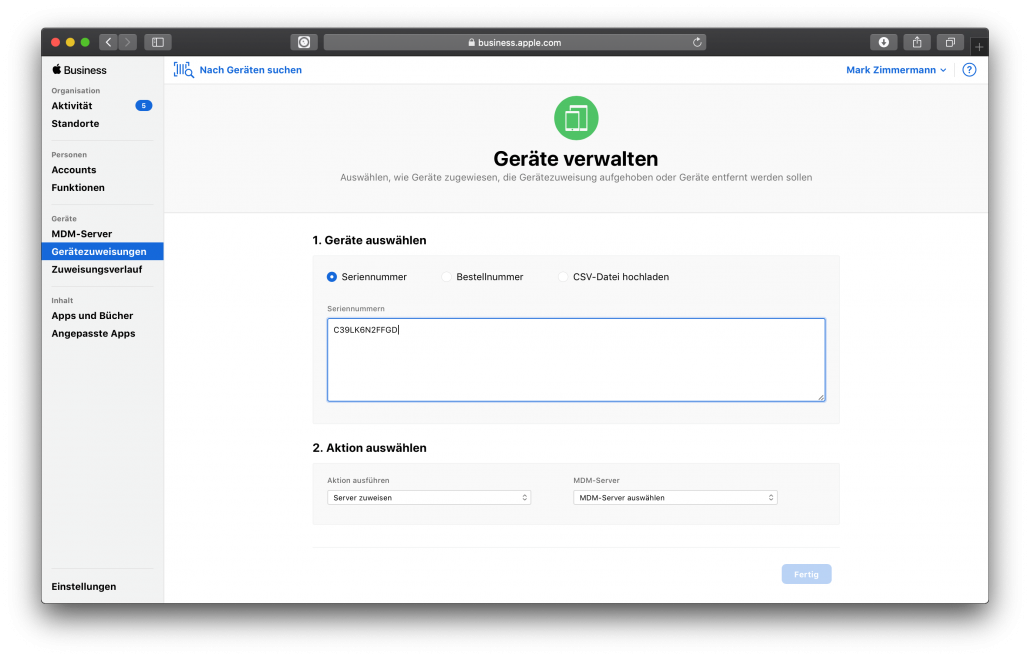The image size is (1030, 658).
Task: Open the help question mark icon
Action: click(x=969, y=70)
